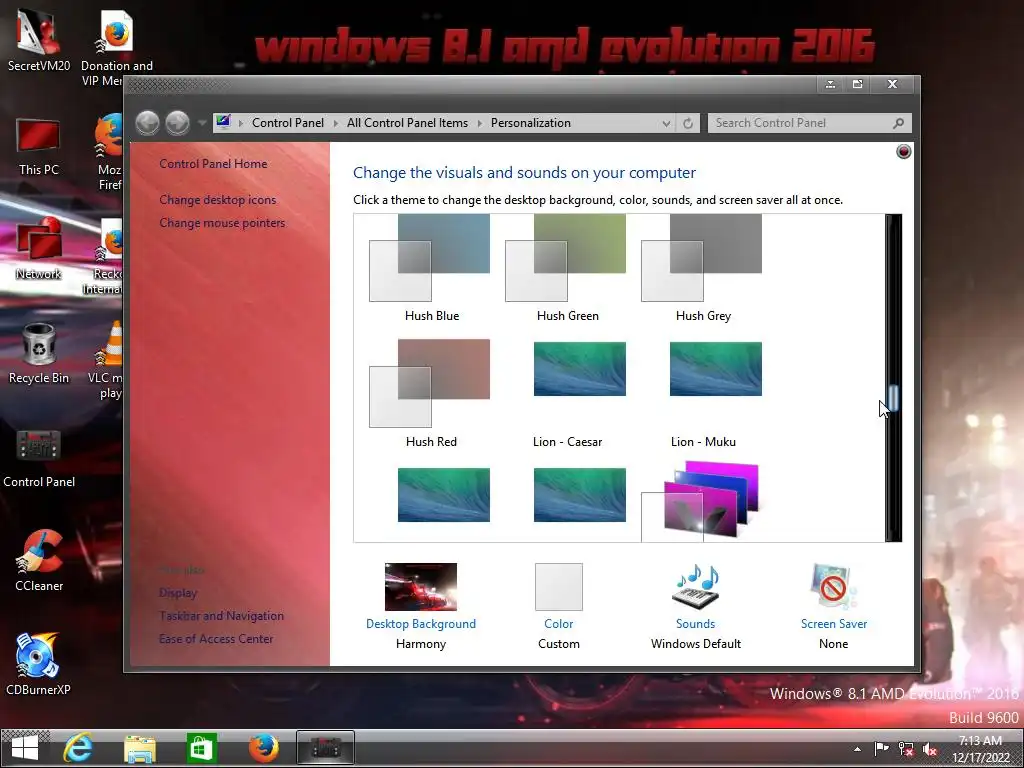The height and width of the screenshot is (768, 1024).
Task: Open the Sounds settings link
Action: tap(696, 624)
